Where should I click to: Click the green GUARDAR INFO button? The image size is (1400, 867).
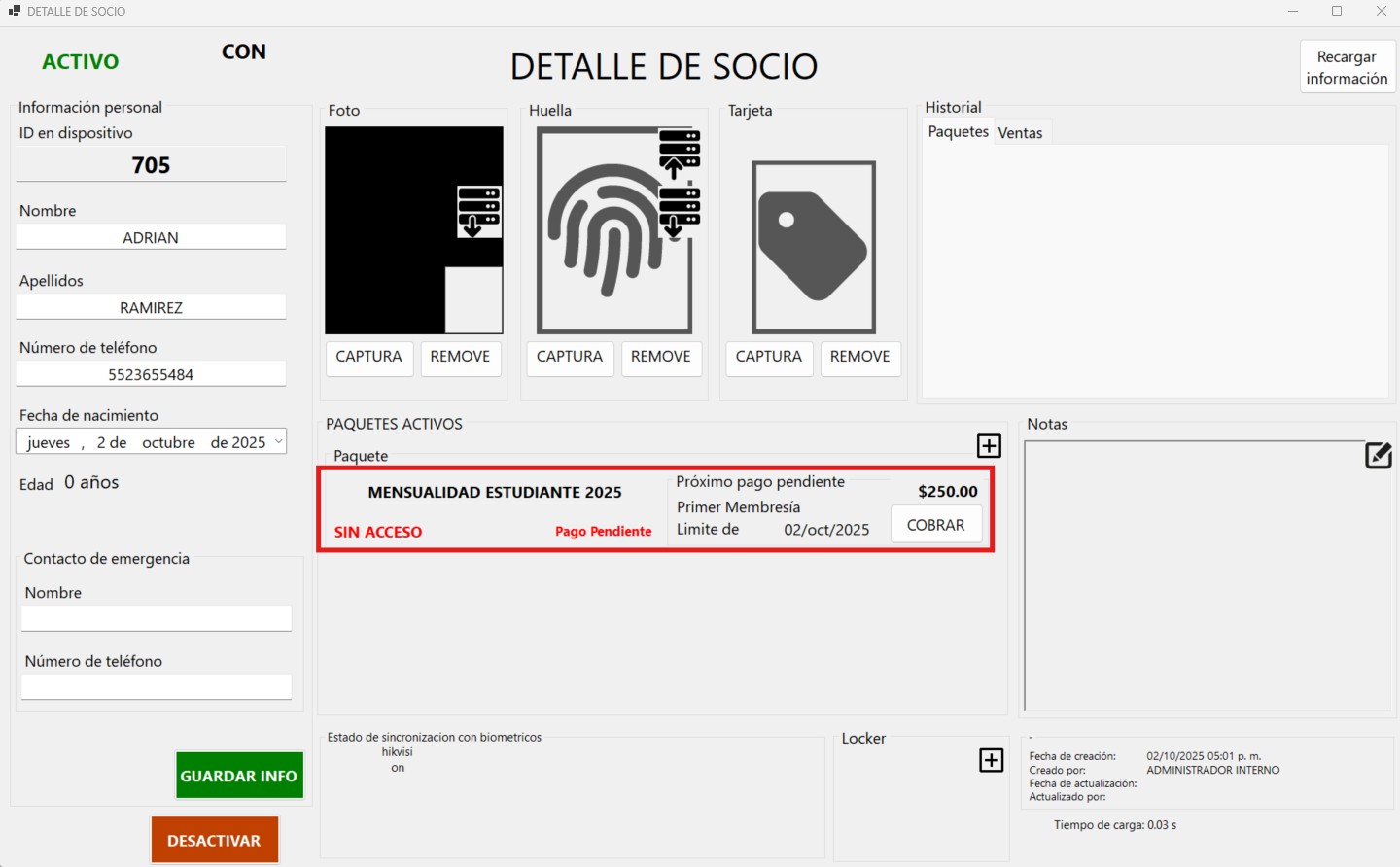click(239, 776)
